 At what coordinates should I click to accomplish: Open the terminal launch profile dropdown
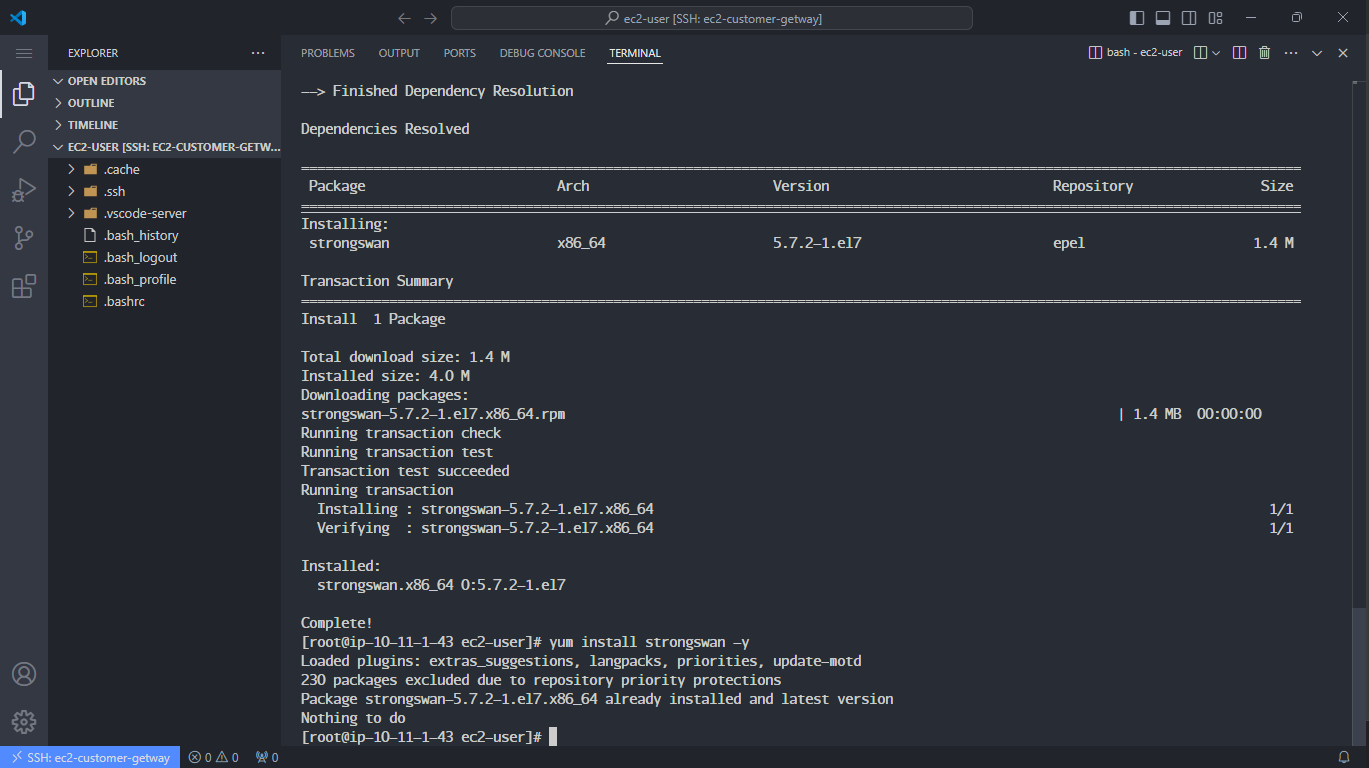1217,52
